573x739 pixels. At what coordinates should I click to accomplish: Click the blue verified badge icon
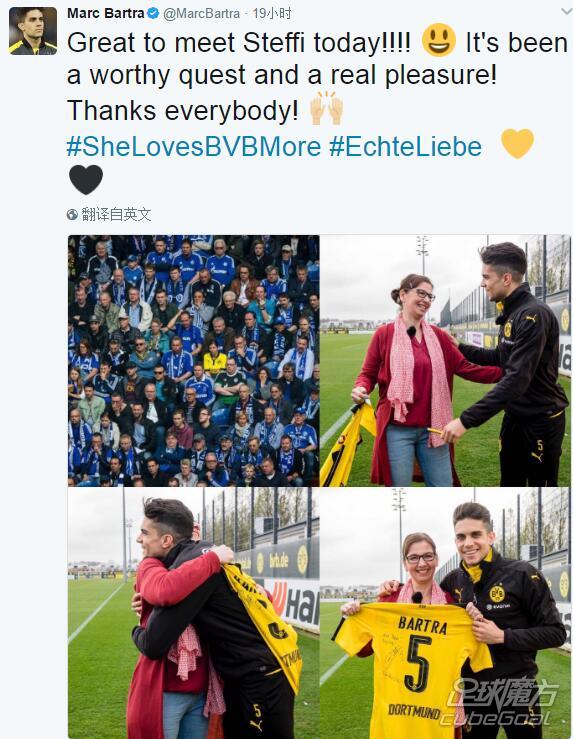(x=153, y=14)
